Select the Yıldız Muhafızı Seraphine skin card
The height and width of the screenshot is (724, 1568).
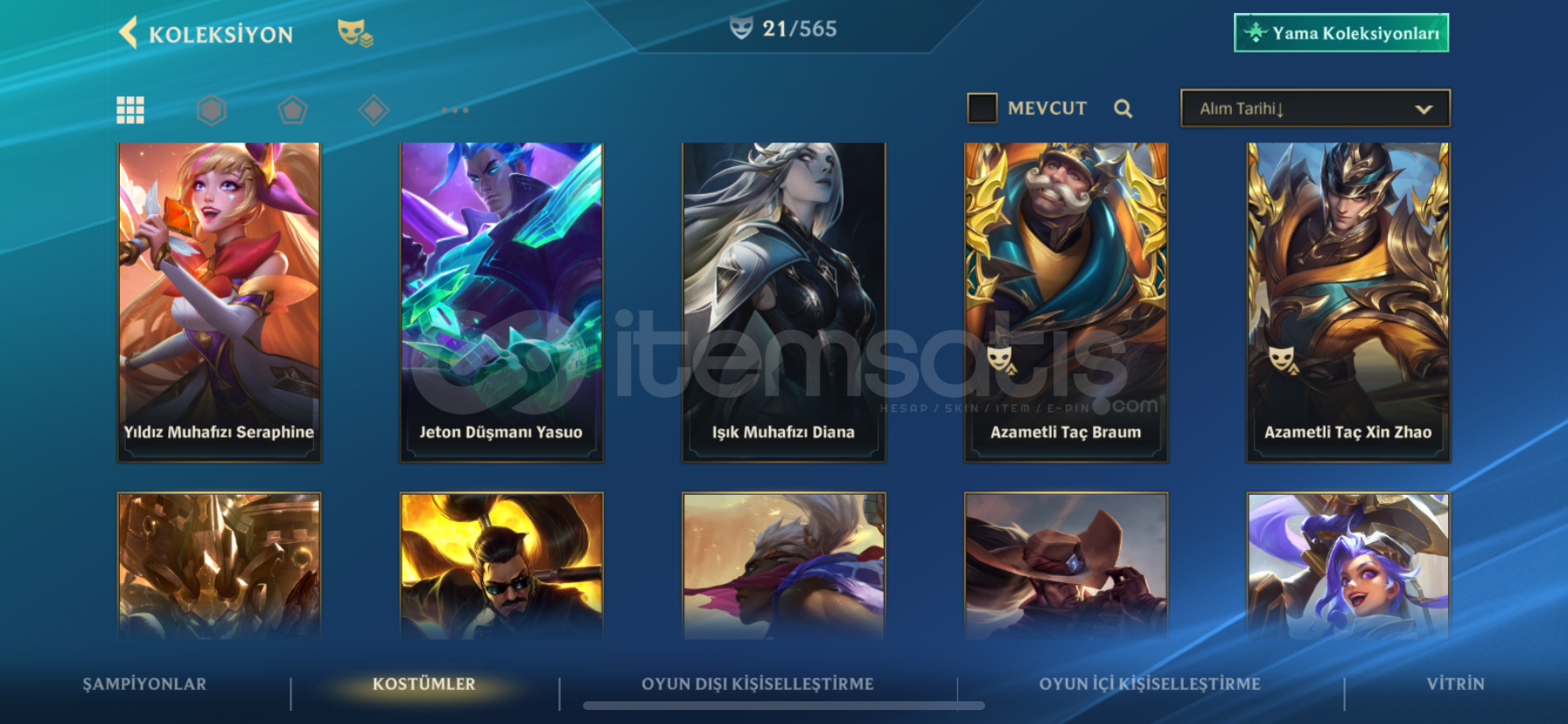(x=219, y=302)
